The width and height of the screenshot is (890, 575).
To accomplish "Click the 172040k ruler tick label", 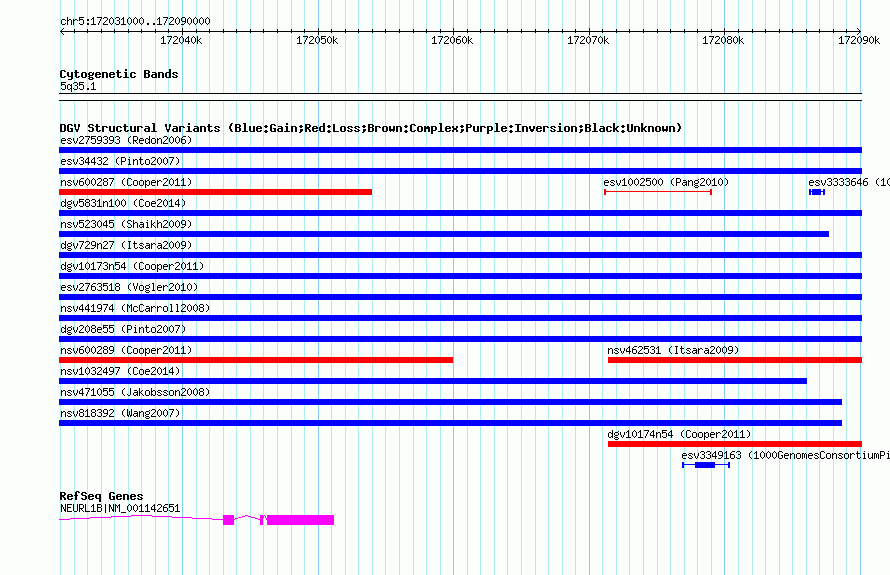I will pyautogui.click(x=181, y=40).
